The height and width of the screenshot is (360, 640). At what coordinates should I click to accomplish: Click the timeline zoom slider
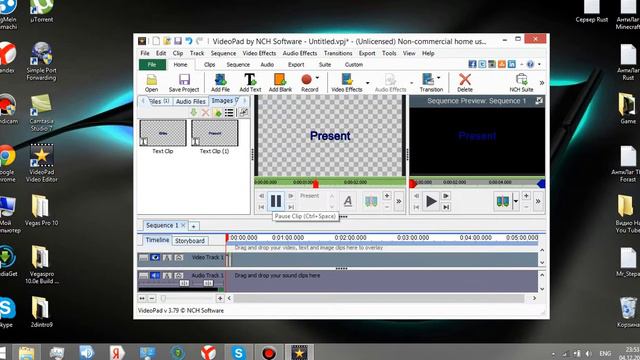tap(163, 298)
